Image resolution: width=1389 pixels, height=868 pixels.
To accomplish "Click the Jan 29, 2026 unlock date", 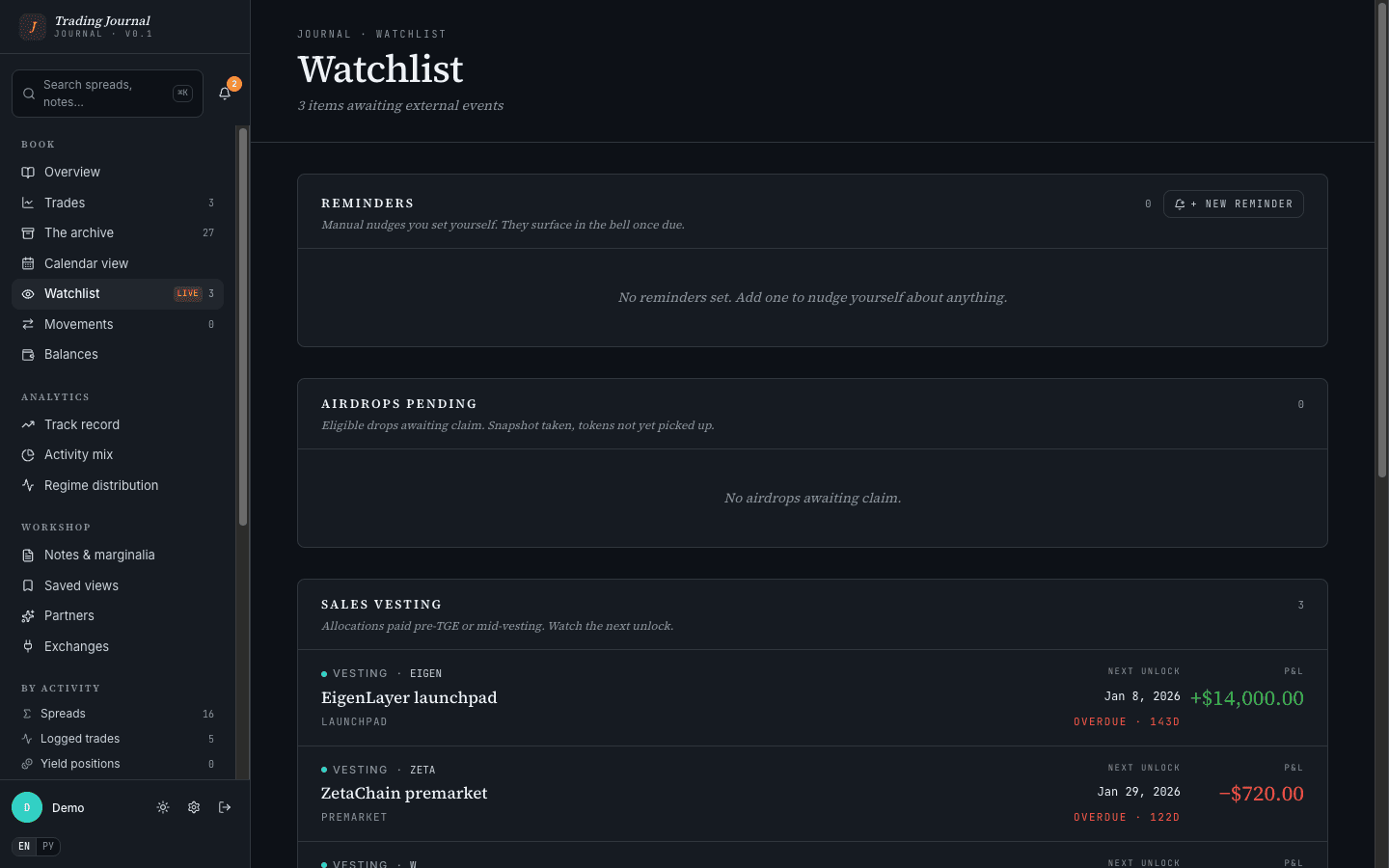I will 1139,792.
